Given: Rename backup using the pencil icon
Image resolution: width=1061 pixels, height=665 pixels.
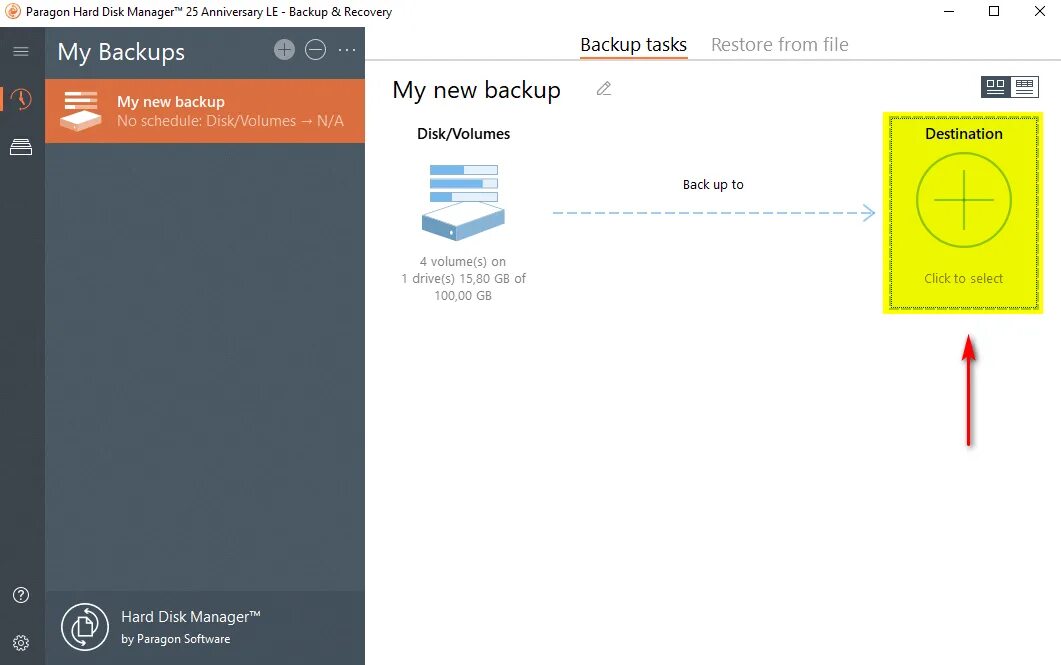Looking at the screenshot, I should pyautogui.click(x=604, y=89).
